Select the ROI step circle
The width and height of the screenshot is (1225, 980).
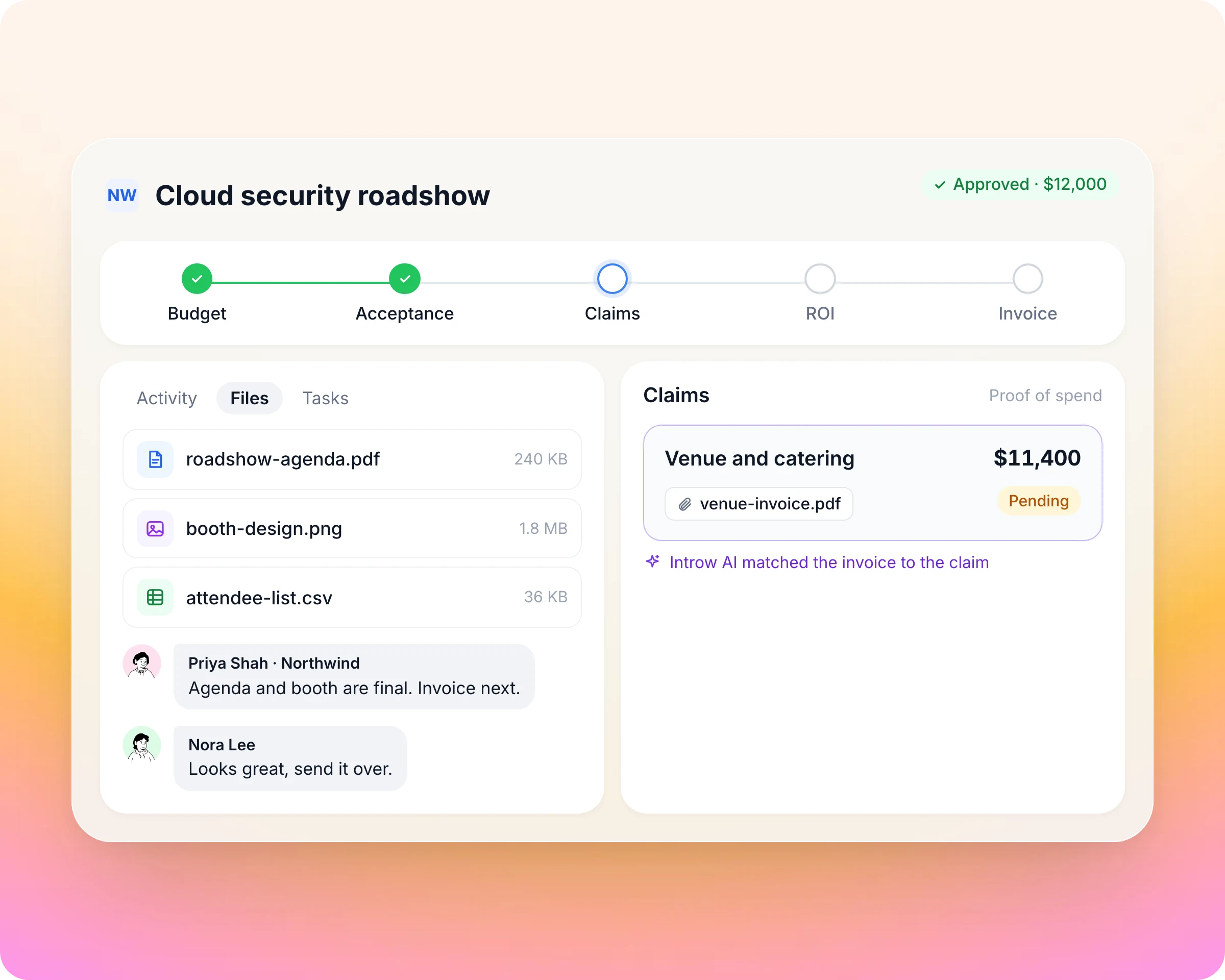820,279
